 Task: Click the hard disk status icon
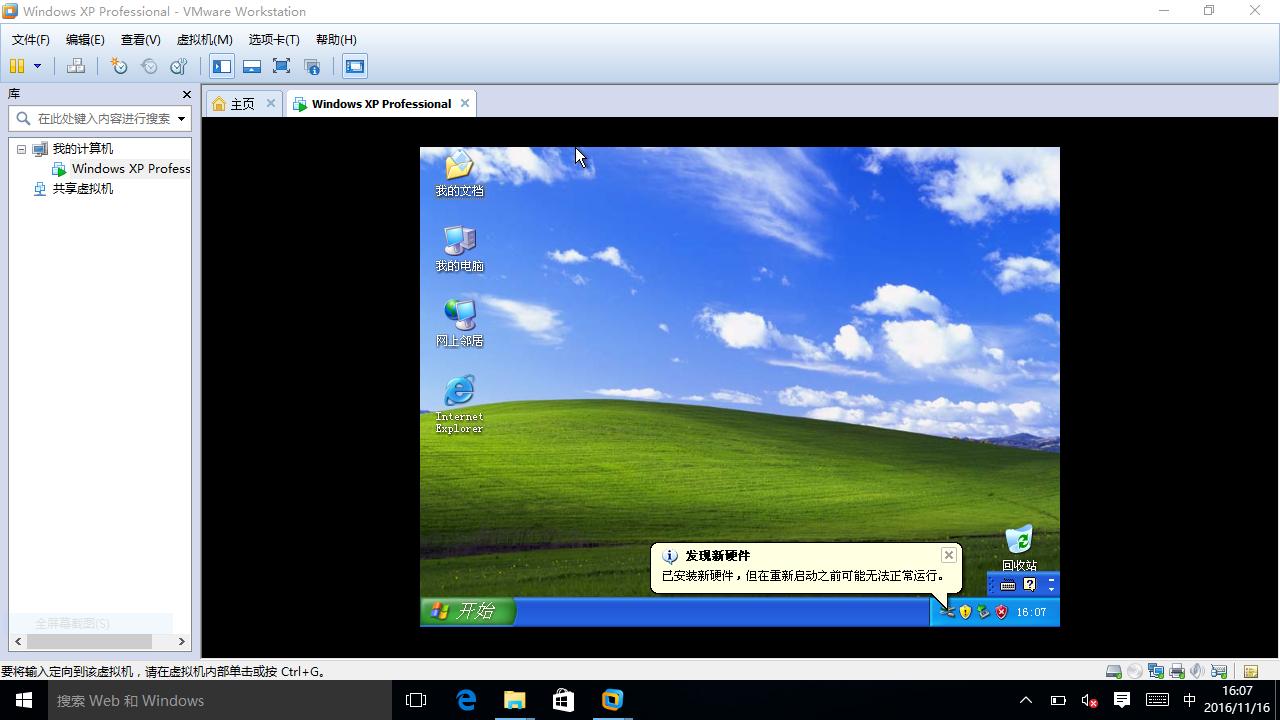point(1113,670)
